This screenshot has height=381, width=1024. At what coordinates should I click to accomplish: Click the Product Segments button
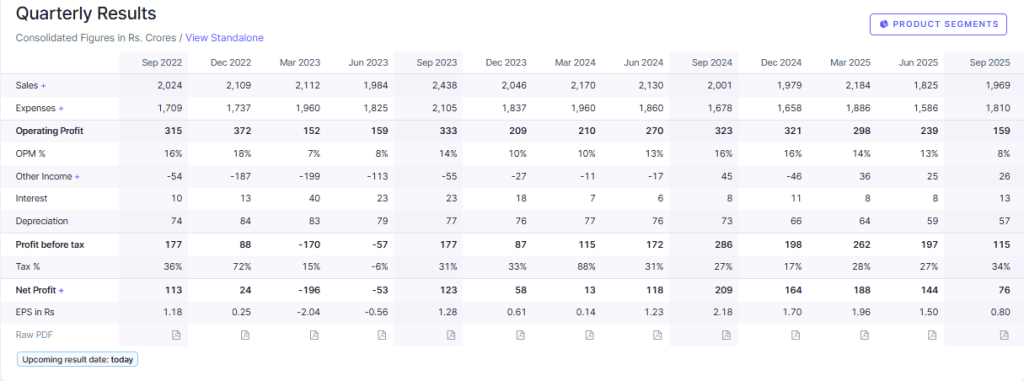coord(938,24)
